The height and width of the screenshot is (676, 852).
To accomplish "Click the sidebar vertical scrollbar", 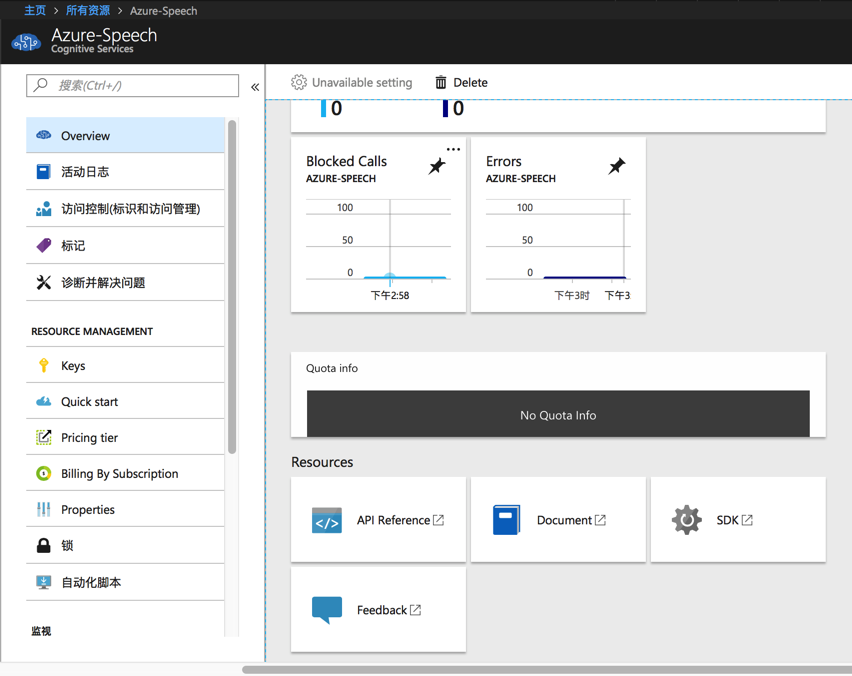I will [x=232, y=286].
